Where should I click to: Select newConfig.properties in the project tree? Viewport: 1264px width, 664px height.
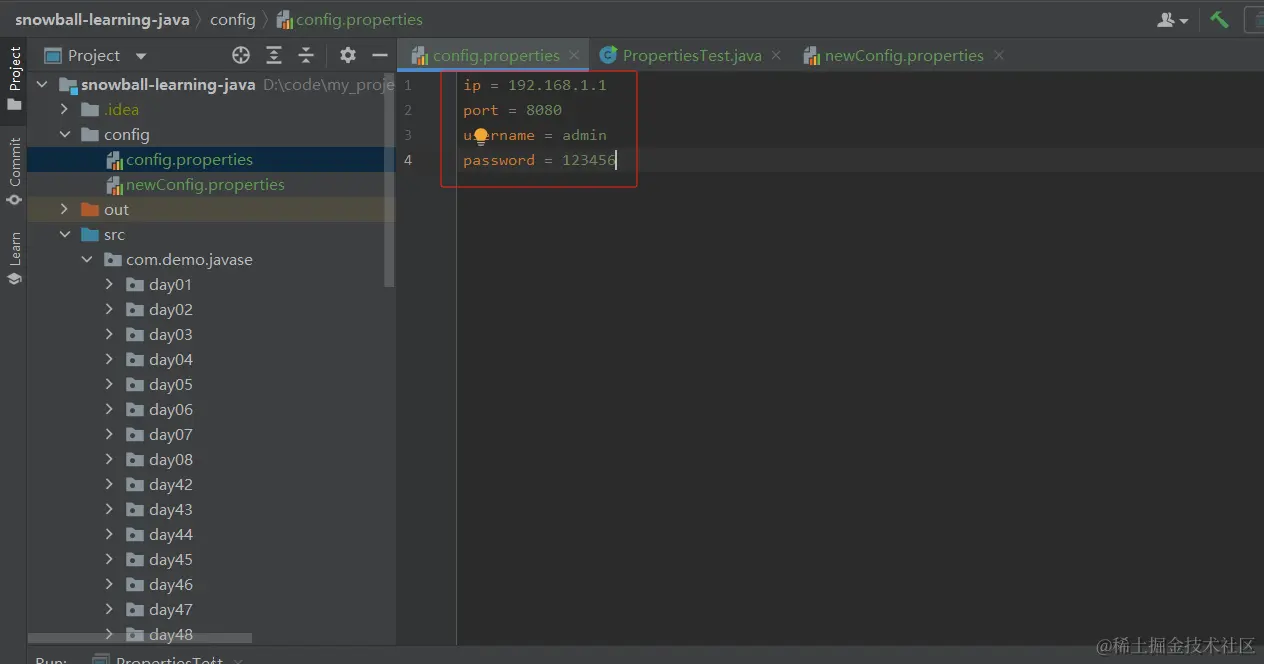click(x=211, y=185)
